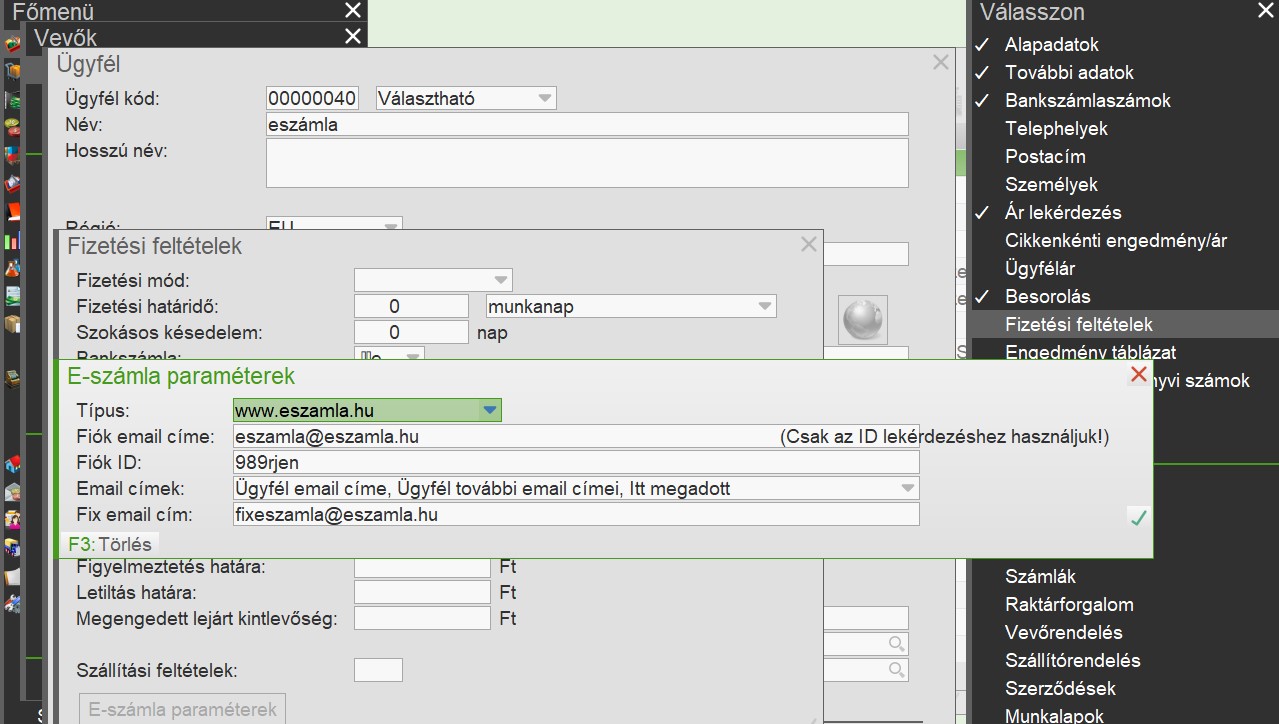Toggle További adatok in Válasszon list
The height and width of the screenshot is (724, 1279).
coord(1069,73)
